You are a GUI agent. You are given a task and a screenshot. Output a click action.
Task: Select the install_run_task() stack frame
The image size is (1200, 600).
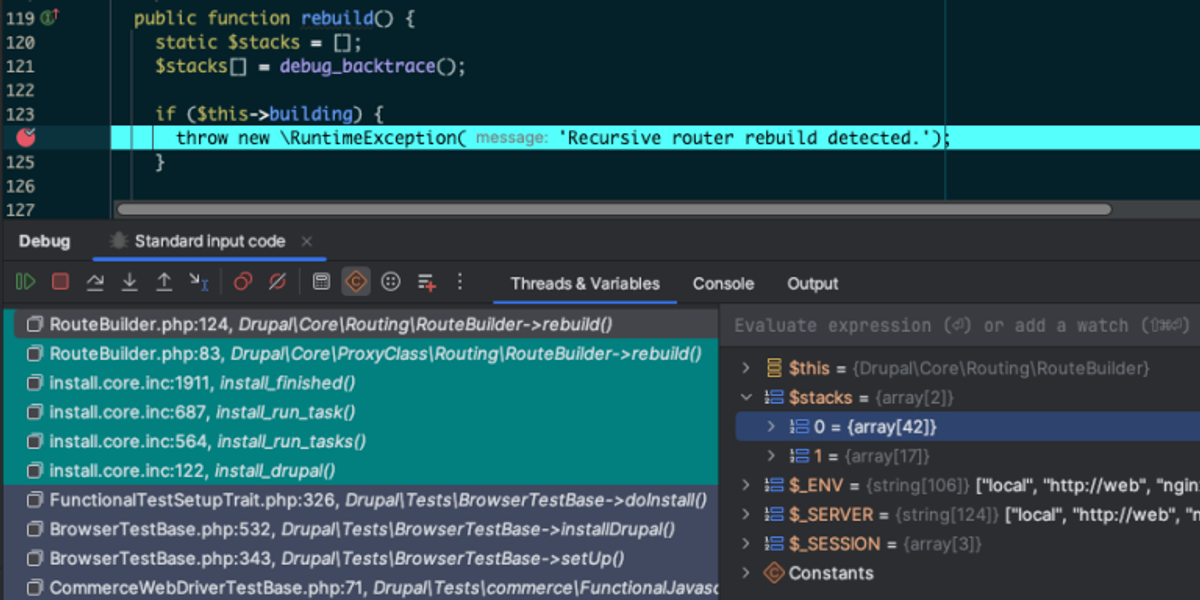coord(360,412)
